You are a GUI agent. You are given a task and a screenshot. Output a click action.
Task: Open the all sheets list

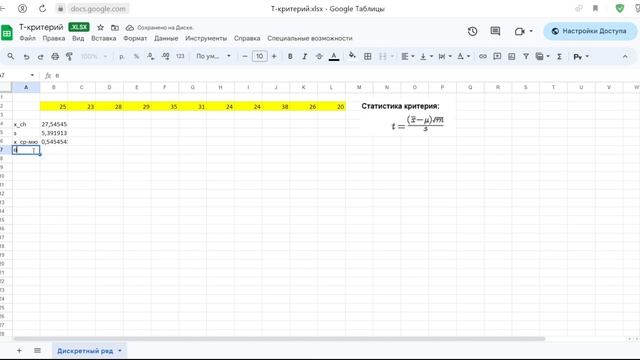coord(37,350)
